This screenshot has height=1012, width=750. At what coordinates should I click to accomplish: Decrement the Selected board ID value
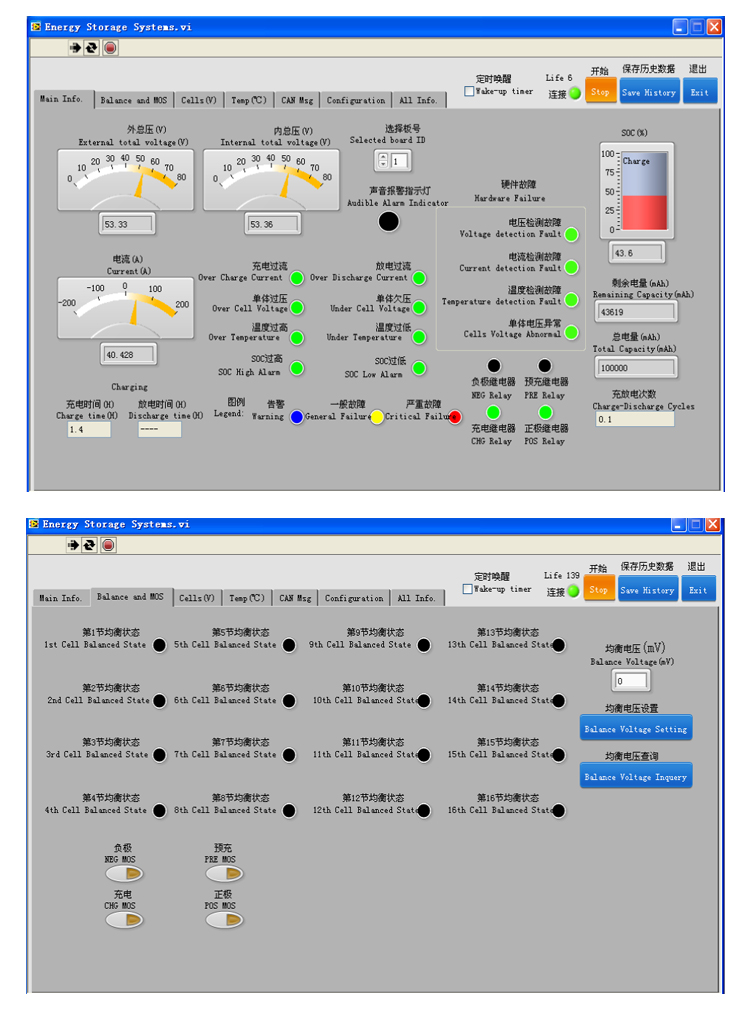click(x=383, y=165)
